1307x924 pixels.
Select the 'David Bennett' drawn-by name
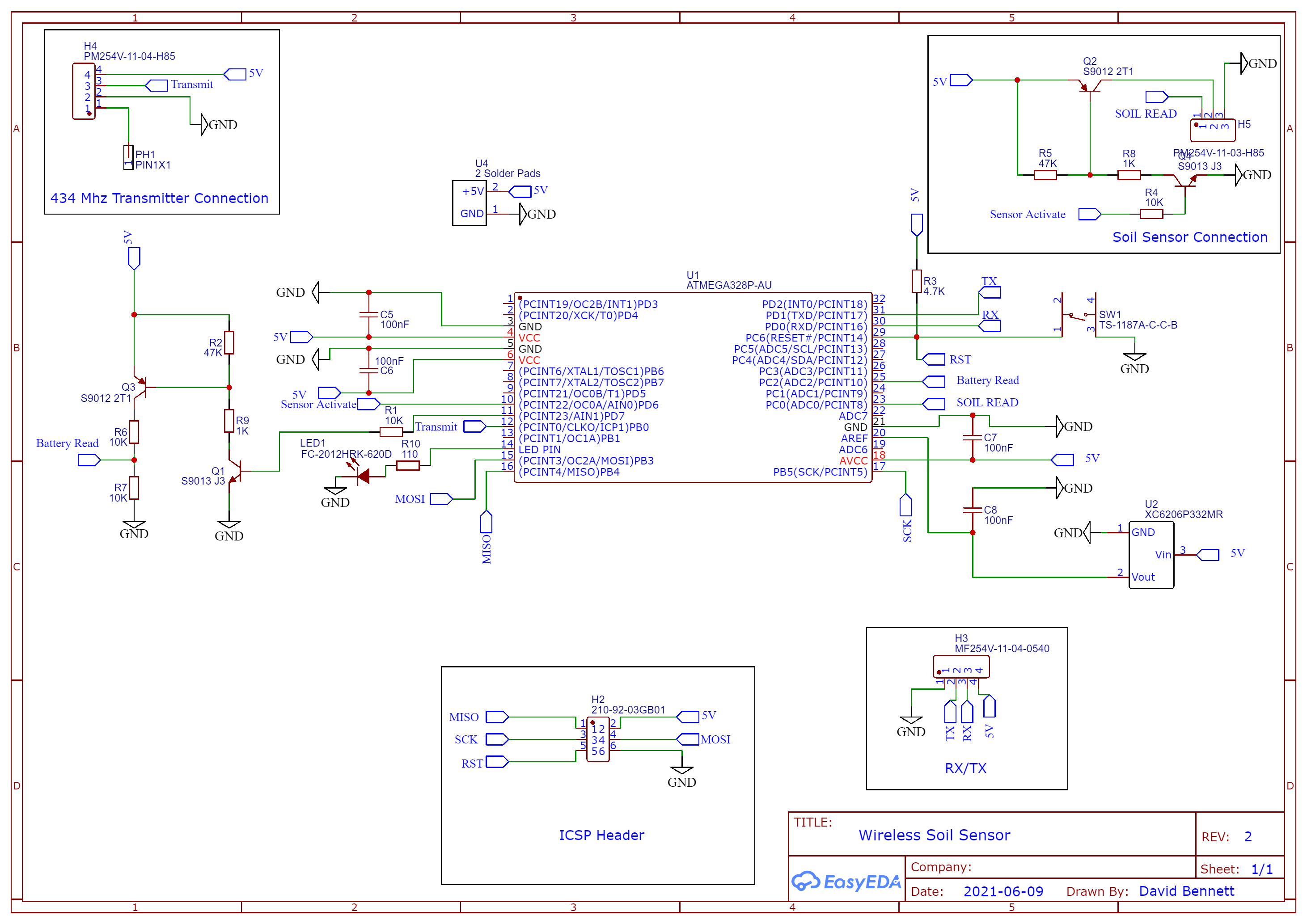1186,890
